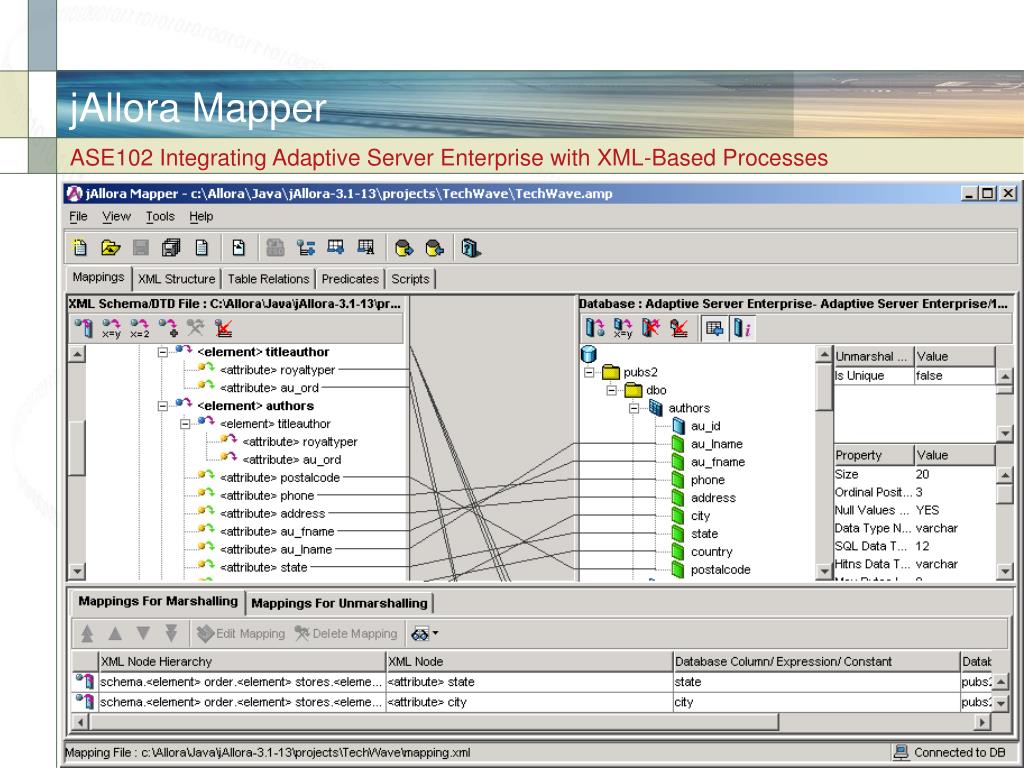Select the Mappings tab
The height and width of the screenshot is (768, 1024).
[99, 277]
